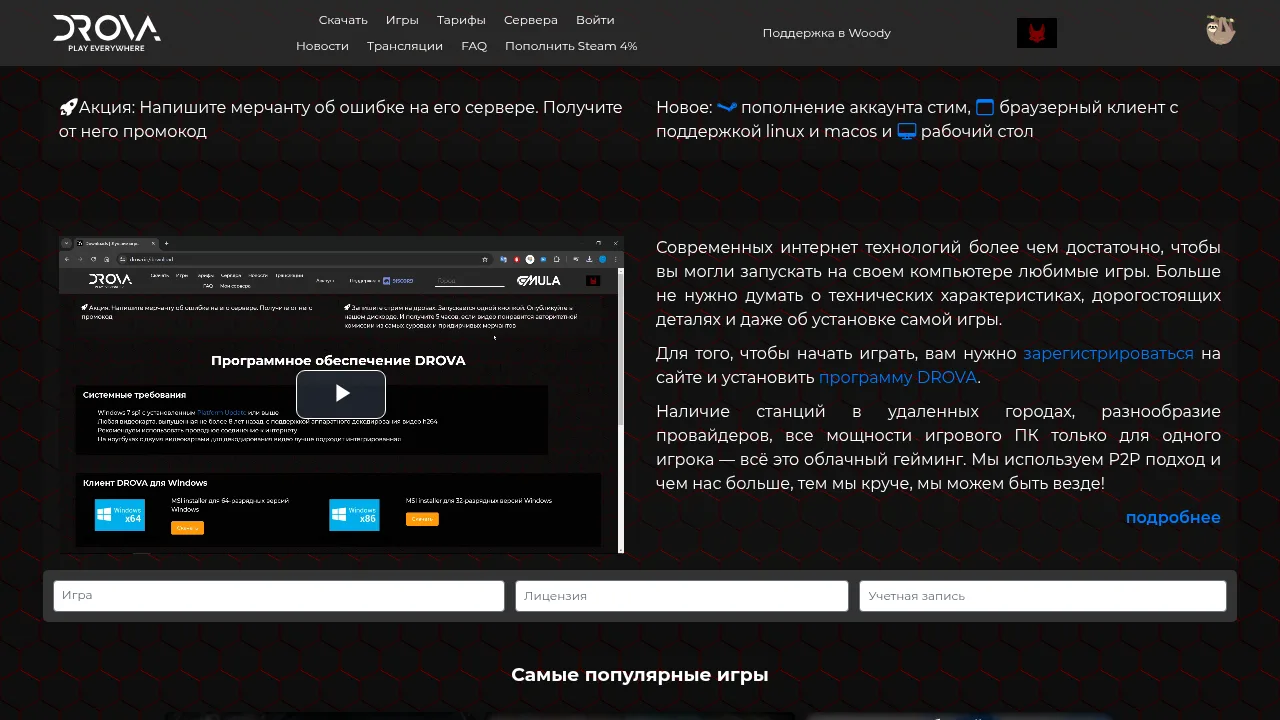Click the browser window icon
Image resolution: width=1280 pixels, height=720 pixels.
pos(985,107)
